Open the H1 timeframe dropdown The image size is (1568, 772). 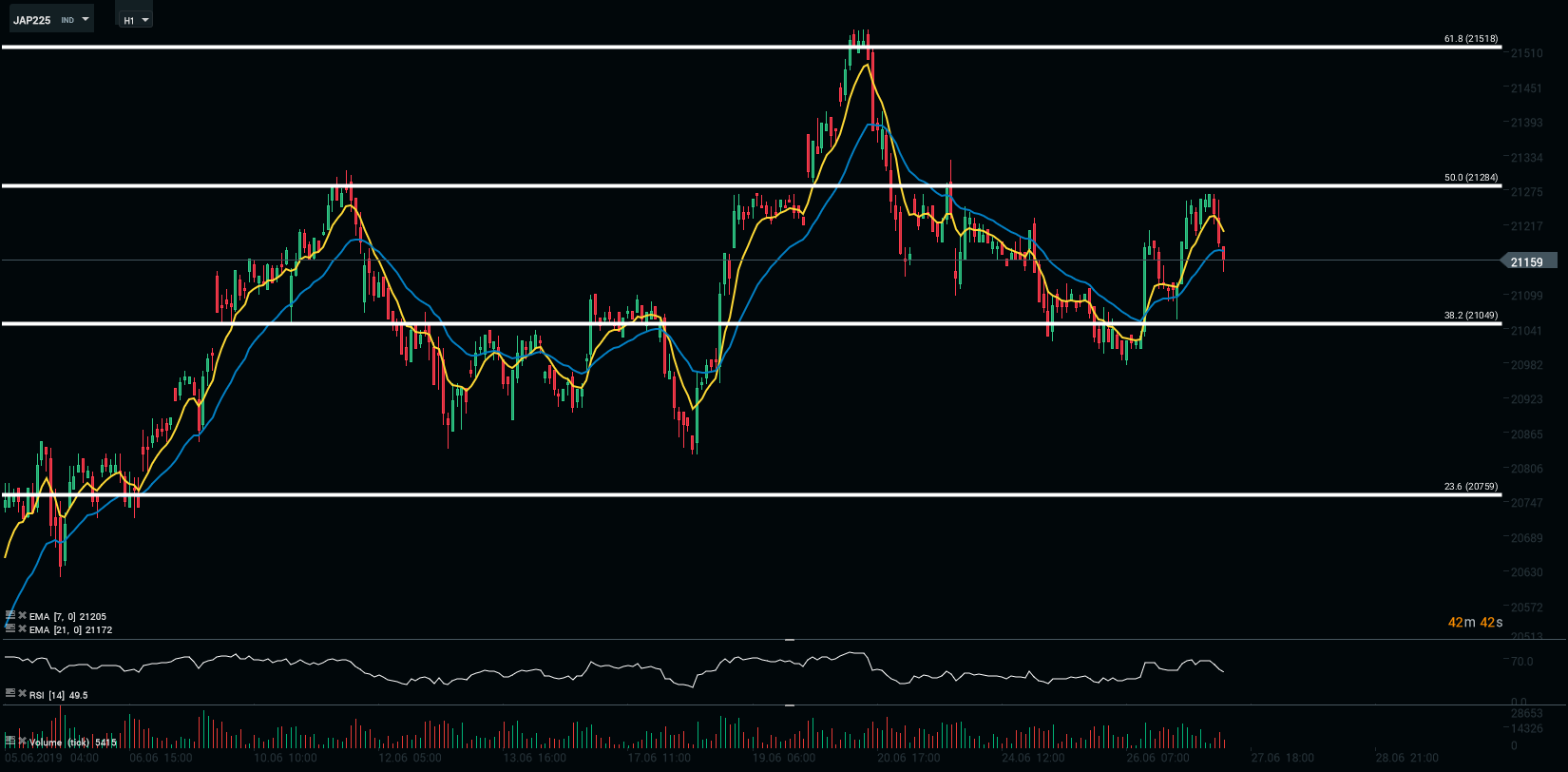pyautogui.click(x=134, y=20)
